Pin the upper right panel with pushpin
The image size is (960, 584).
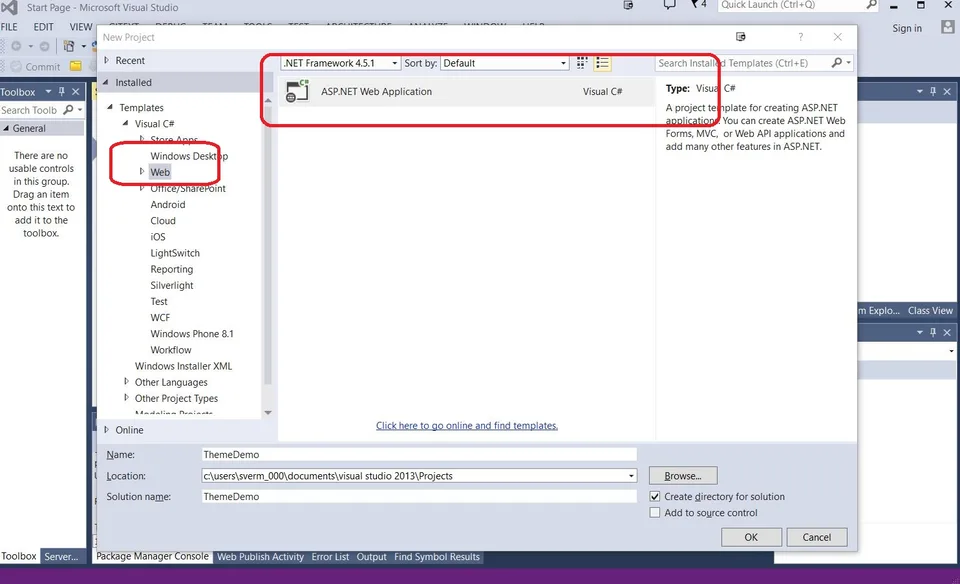(933, 91)
